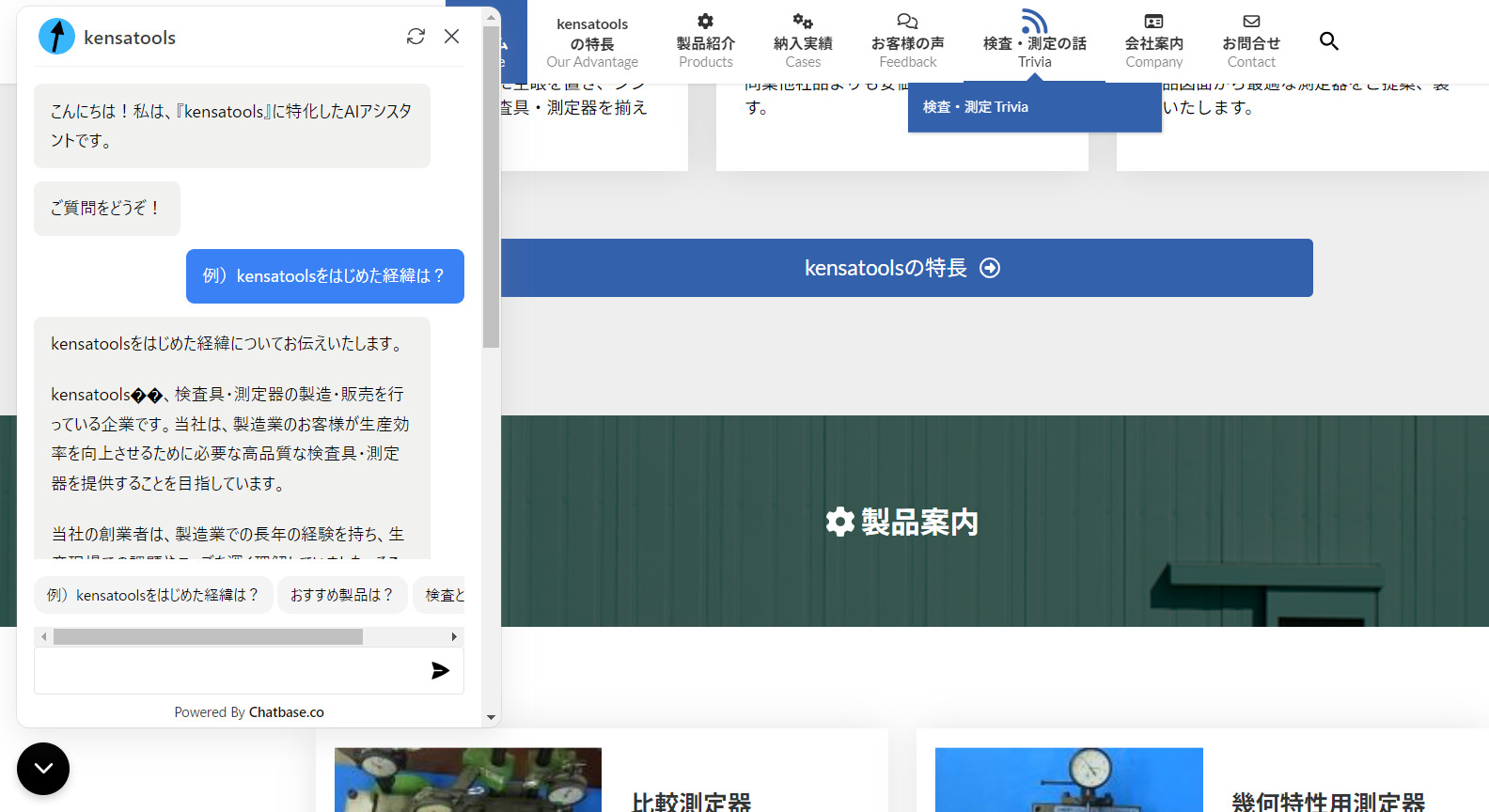Click the kensatools chat header title
The image size is (1489, 812).
(130, 38)
